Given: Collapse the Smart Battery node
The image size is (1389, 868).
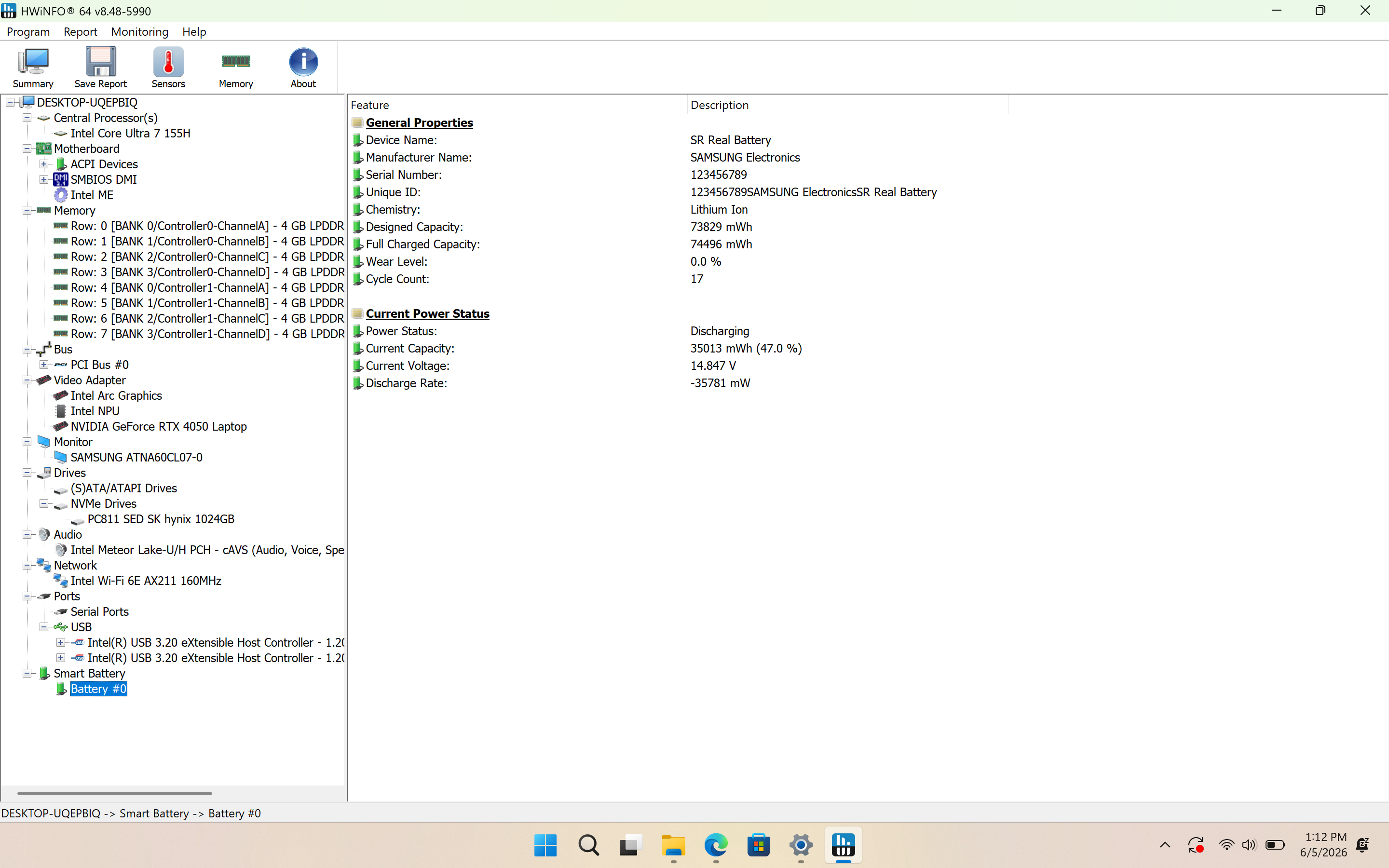Looking at the screenshot, I should tap(27, 673).
